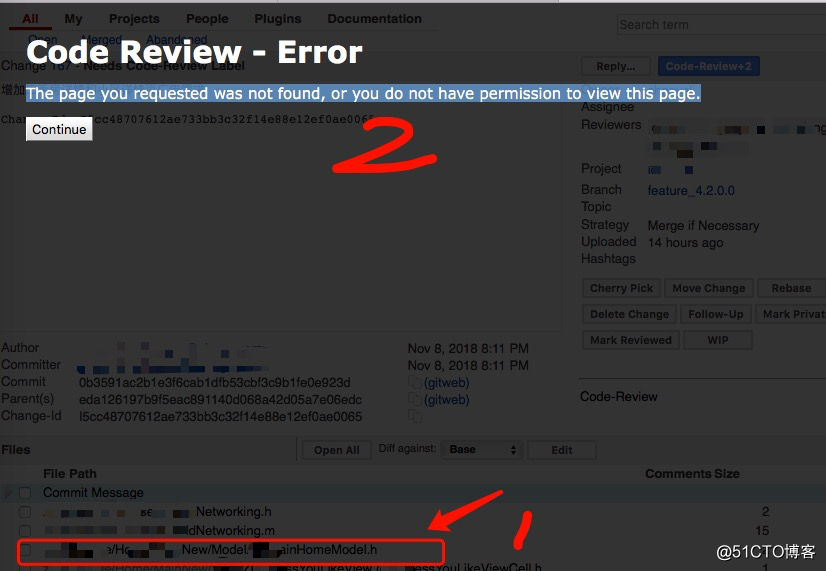The width and height of the screenshot is (826, 571).
Task: Toggle the checkbox beside ainHomeModel.h file
Action: pos(25,550)
